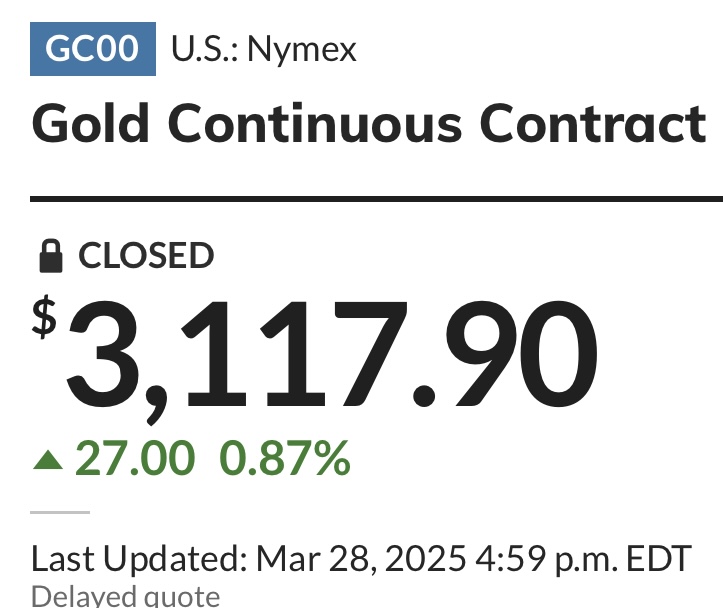Click the word Nymex
723x608 pixels.
click(x=302, y=50)
